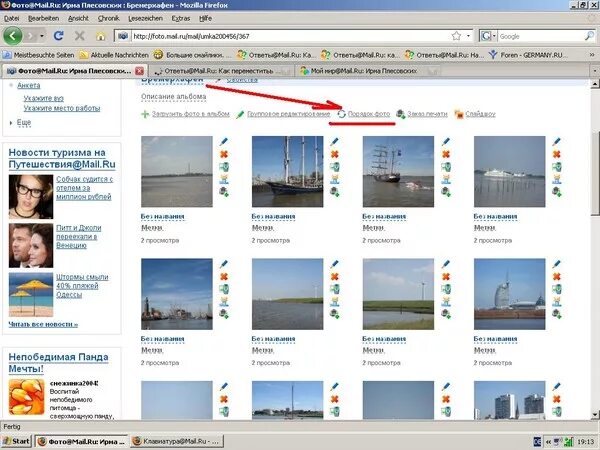Click the Заказ печати link

pyautogui.click(x=427, y=114)
